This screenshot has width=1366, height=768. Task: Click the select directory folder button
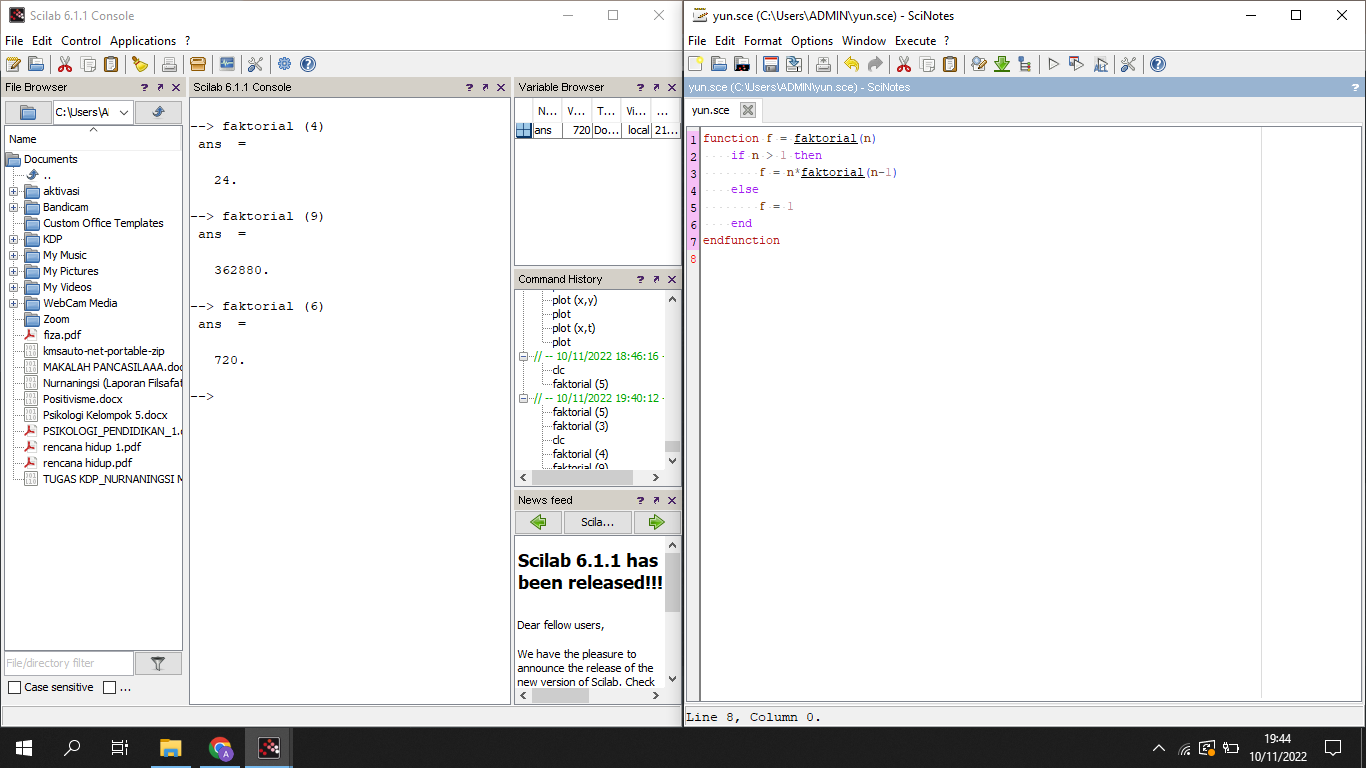click(28, 112)
